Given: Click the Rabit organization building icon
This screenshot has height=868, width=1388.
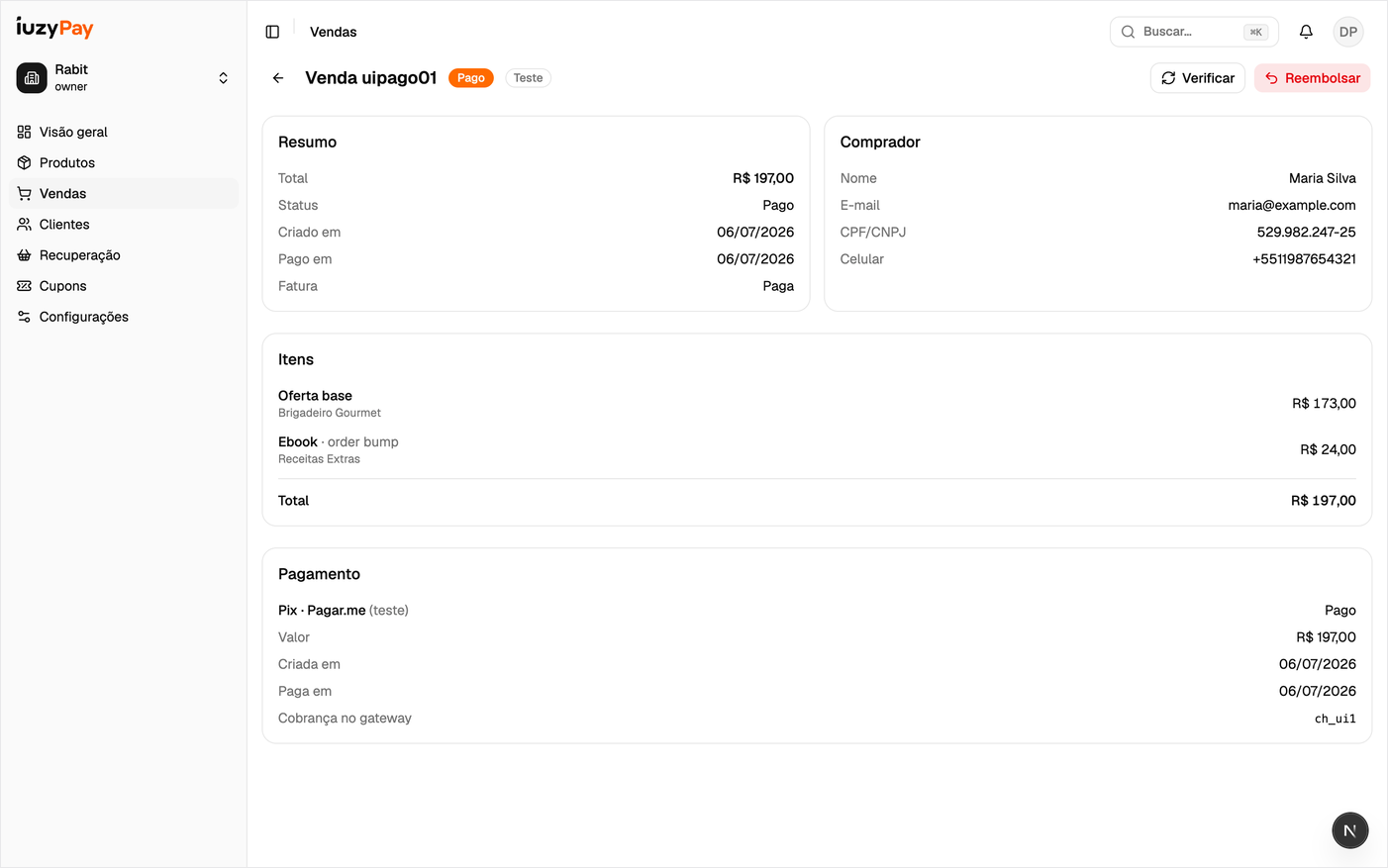Looking at the screenshot, I should (x=32, y=78).
